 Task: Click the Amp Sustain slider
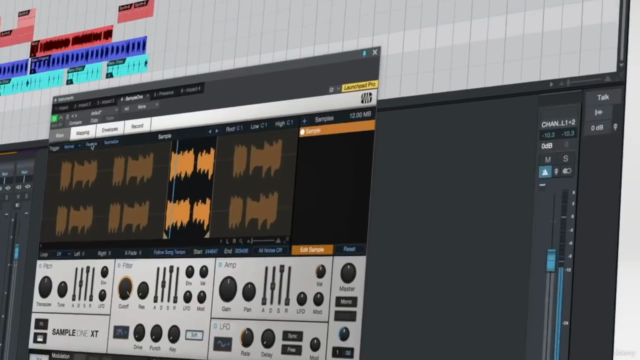click(282, 285)
